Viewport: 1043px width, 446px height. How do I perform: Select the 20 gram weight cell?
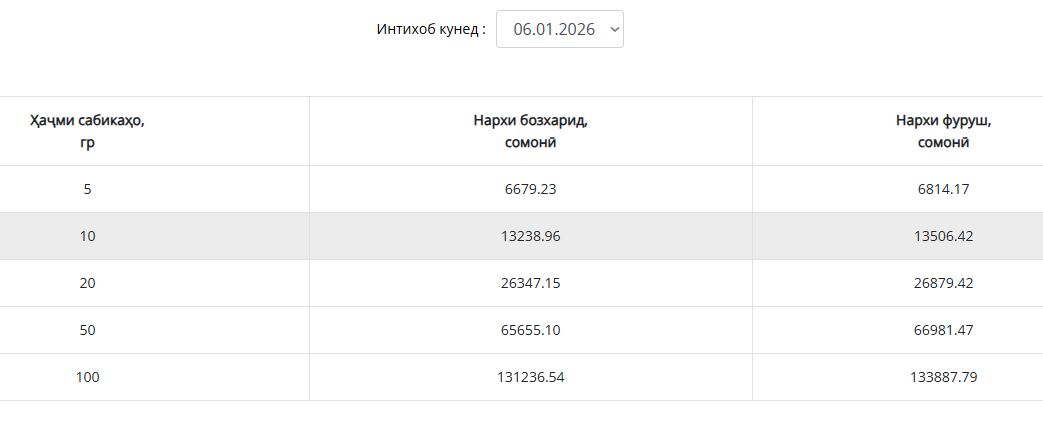coord(87,283)
